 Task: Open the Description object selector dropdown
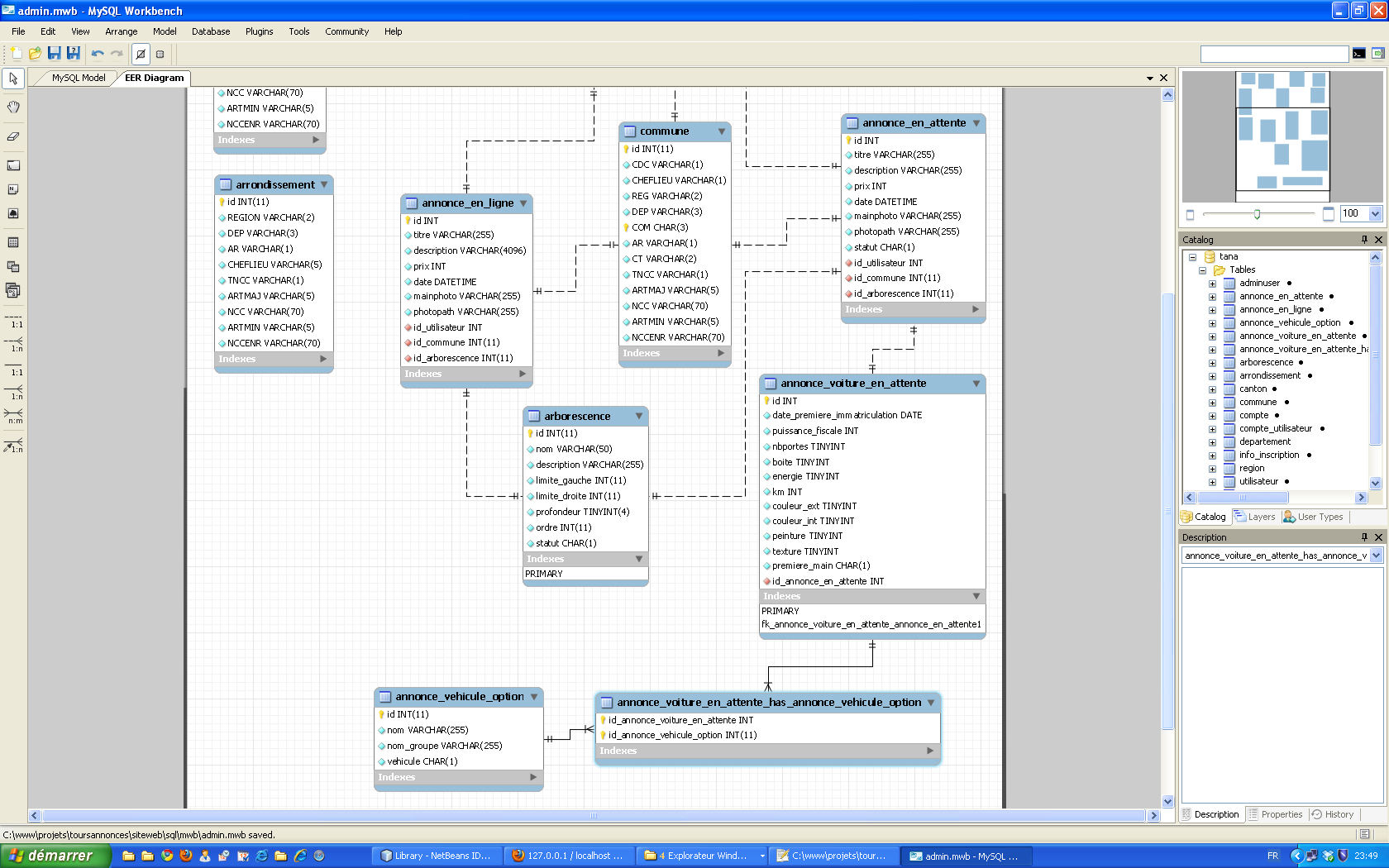(x=1377, y=556)
